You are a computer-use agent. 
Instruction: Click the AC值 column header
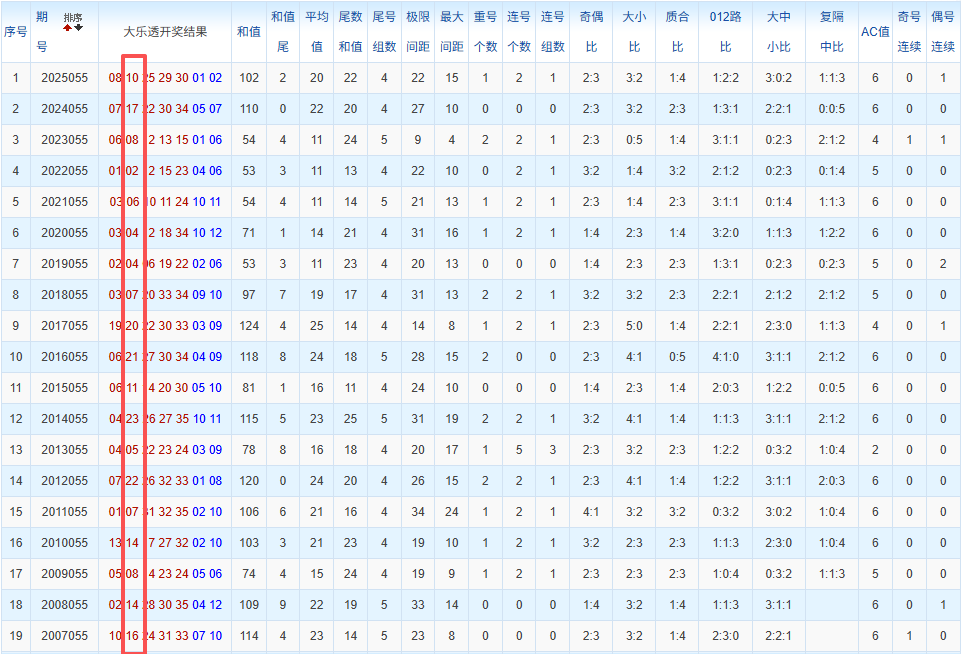875,31
